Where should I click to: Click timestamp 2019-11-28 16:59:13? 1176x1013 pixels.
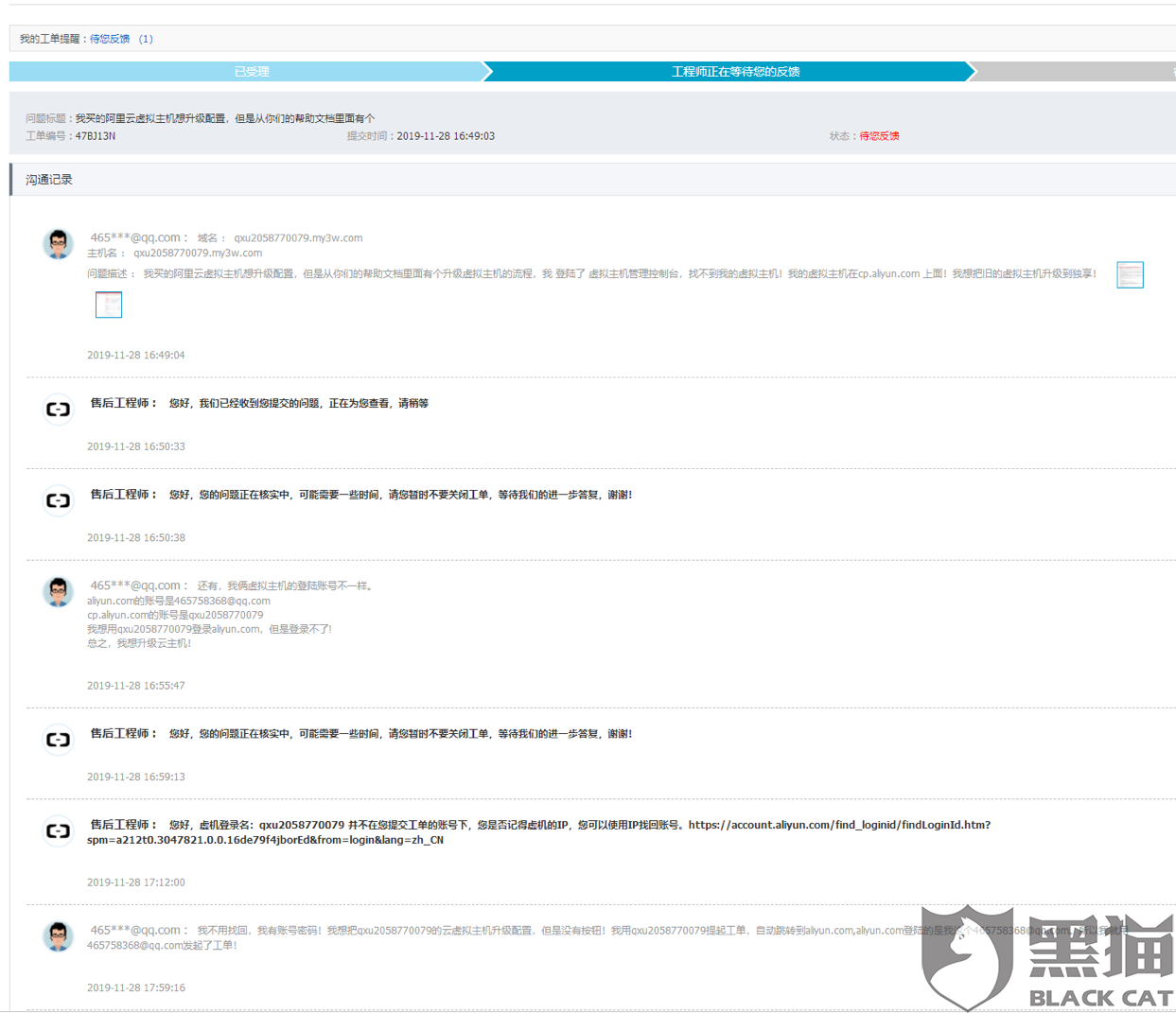click(136, 777)
